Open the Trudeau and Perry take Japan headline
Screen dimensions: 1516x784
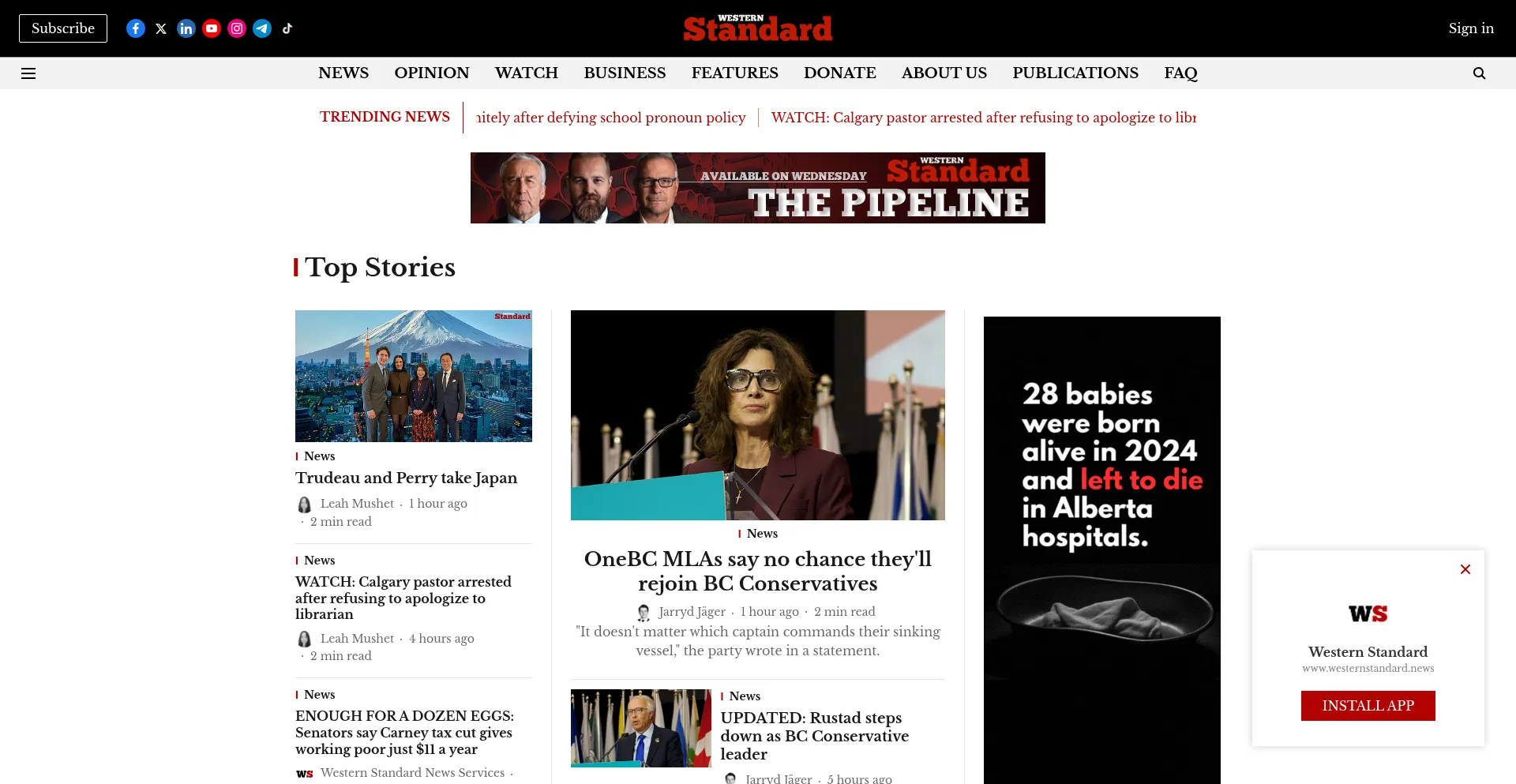pyautogui.click(x=407, y=478)
